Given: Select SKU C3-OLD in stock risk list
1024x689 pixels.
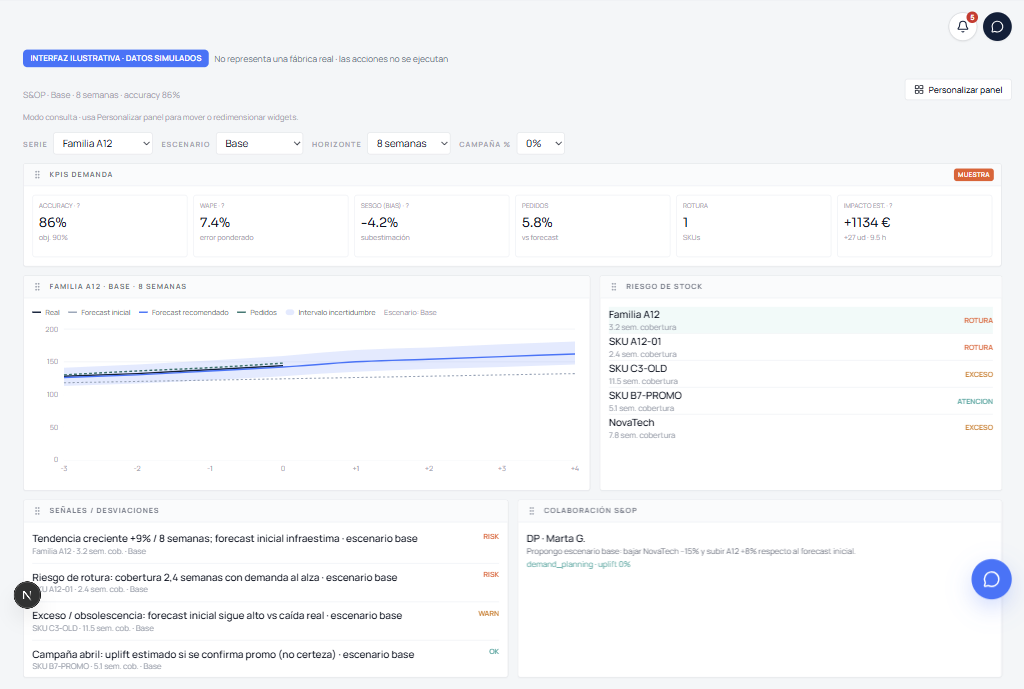Looking at the screenshot, I should pos(800,374).
